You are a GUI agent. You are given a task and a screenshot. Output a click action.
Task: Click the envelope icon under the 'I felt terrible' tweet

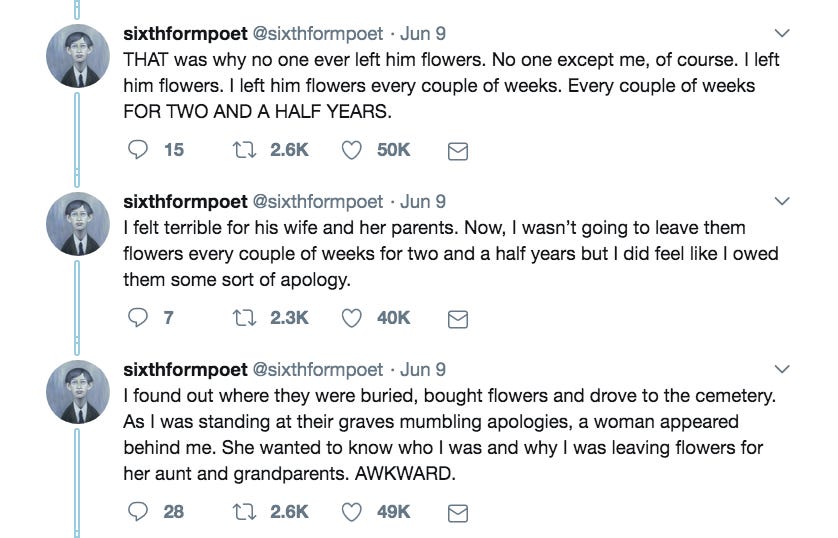(457, 319)
